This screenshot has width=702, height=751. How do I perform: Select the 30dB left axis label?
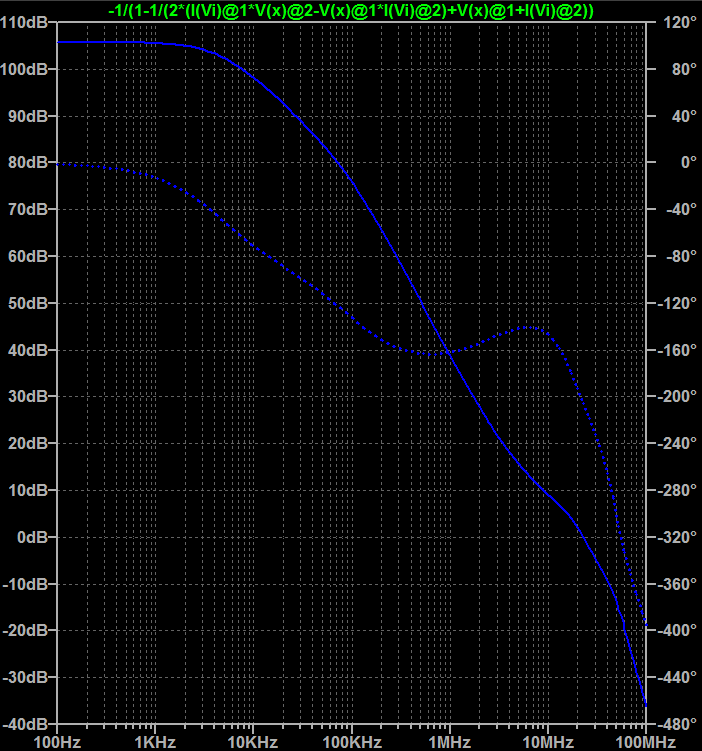pos(28,396)
